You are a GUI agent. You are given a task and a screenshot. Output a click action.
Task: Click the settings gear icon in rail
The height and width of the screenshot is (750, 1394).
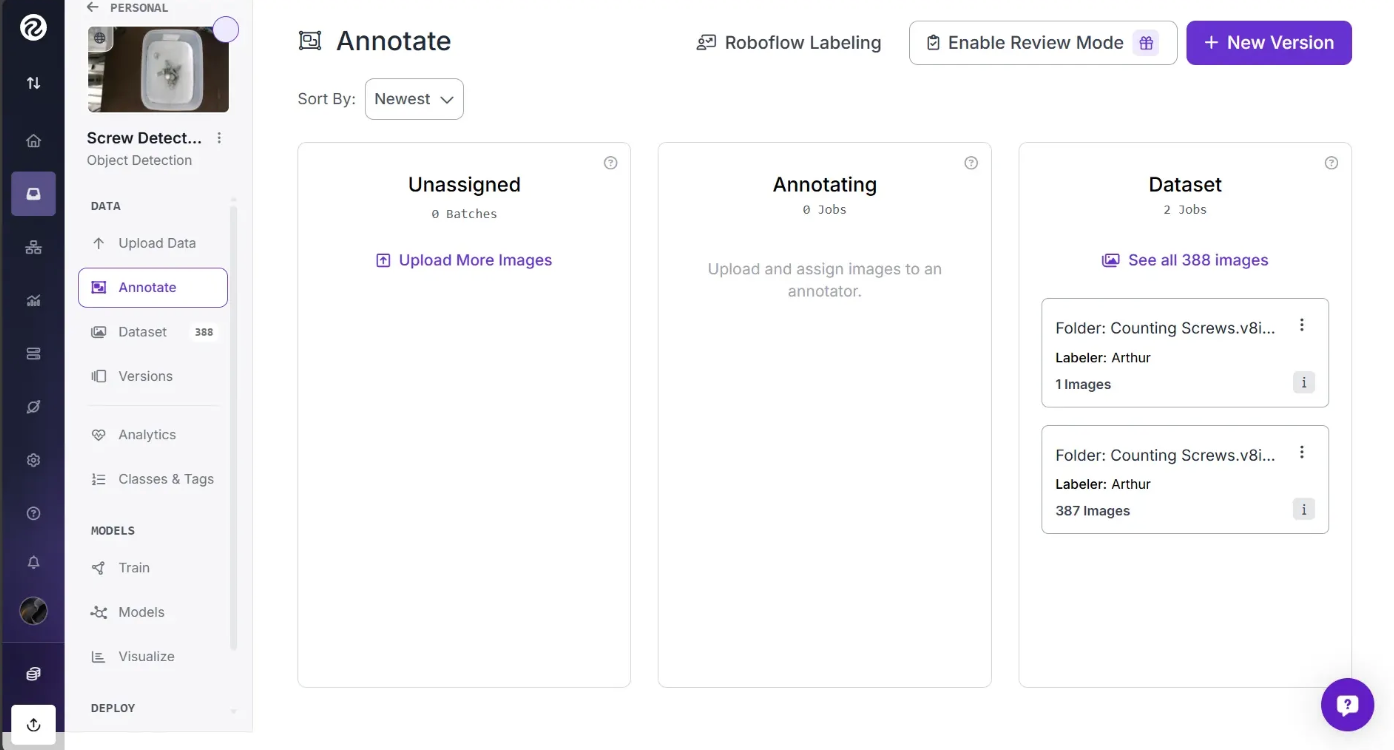pos(33,460)
